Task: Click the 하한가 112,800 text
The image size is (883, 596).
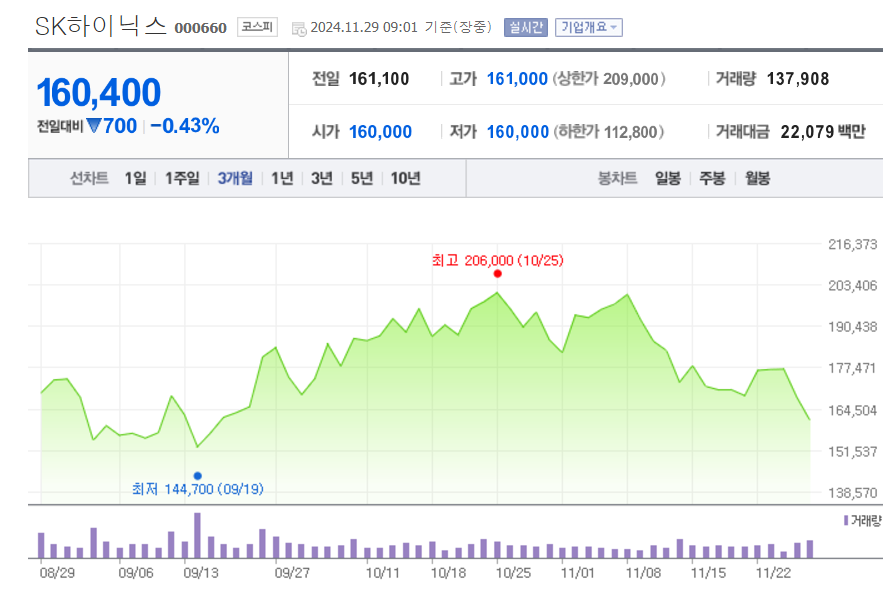Action: (x=609, y=132)
